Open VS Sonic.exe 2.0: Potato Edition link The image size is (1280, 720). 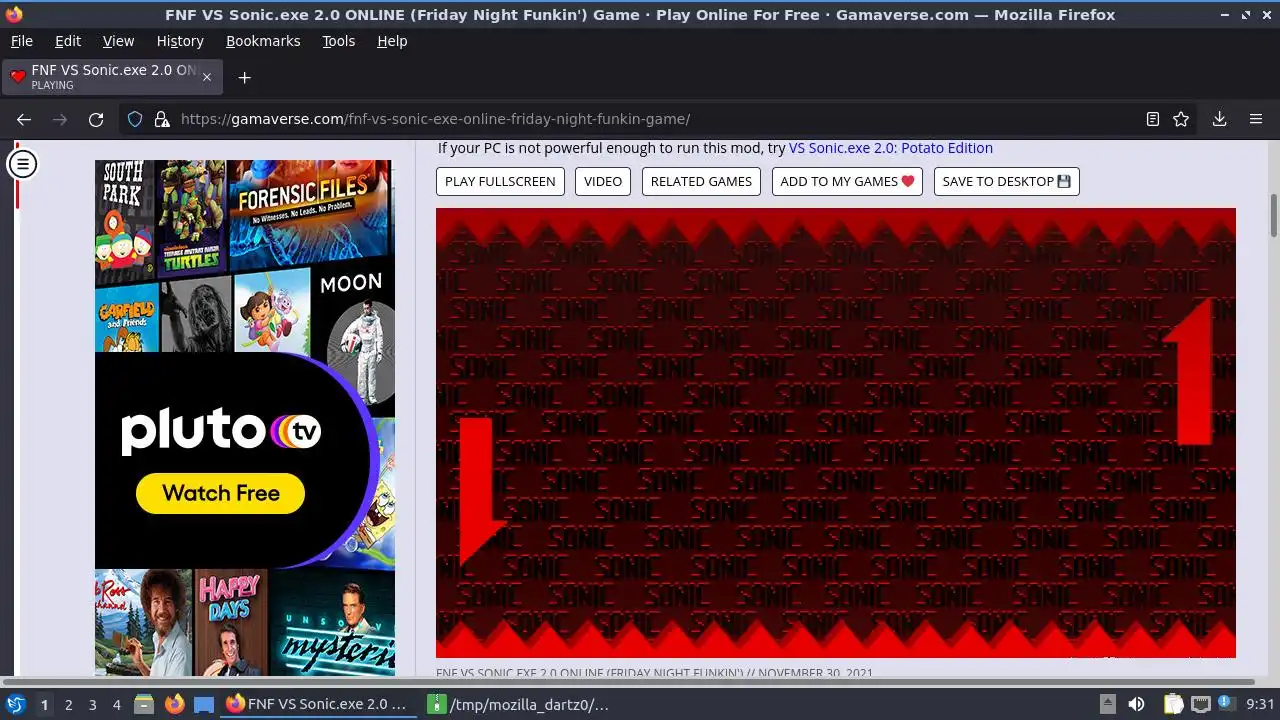[x=891, y=148]
